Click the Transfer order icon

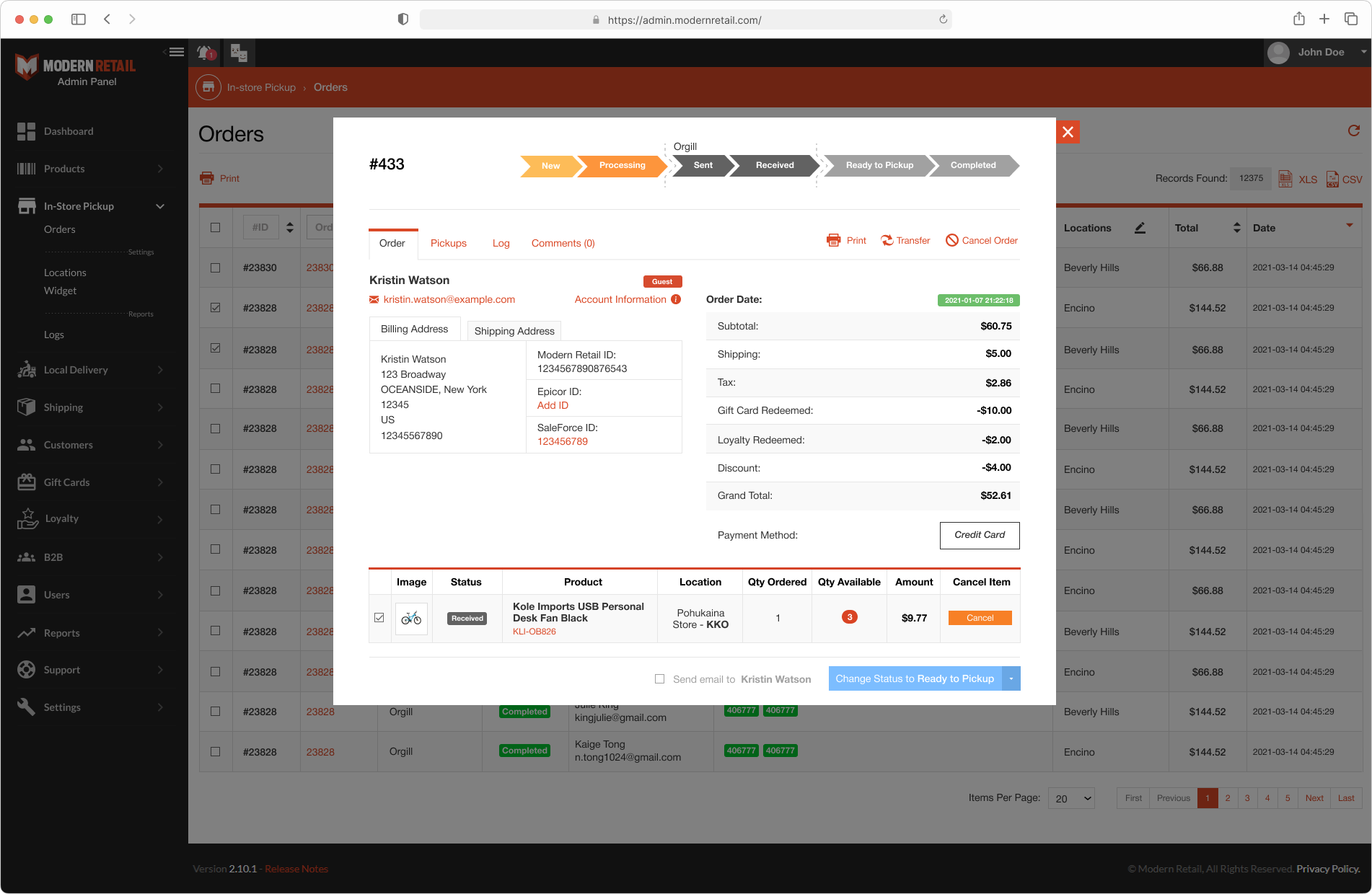coord(887,241)
